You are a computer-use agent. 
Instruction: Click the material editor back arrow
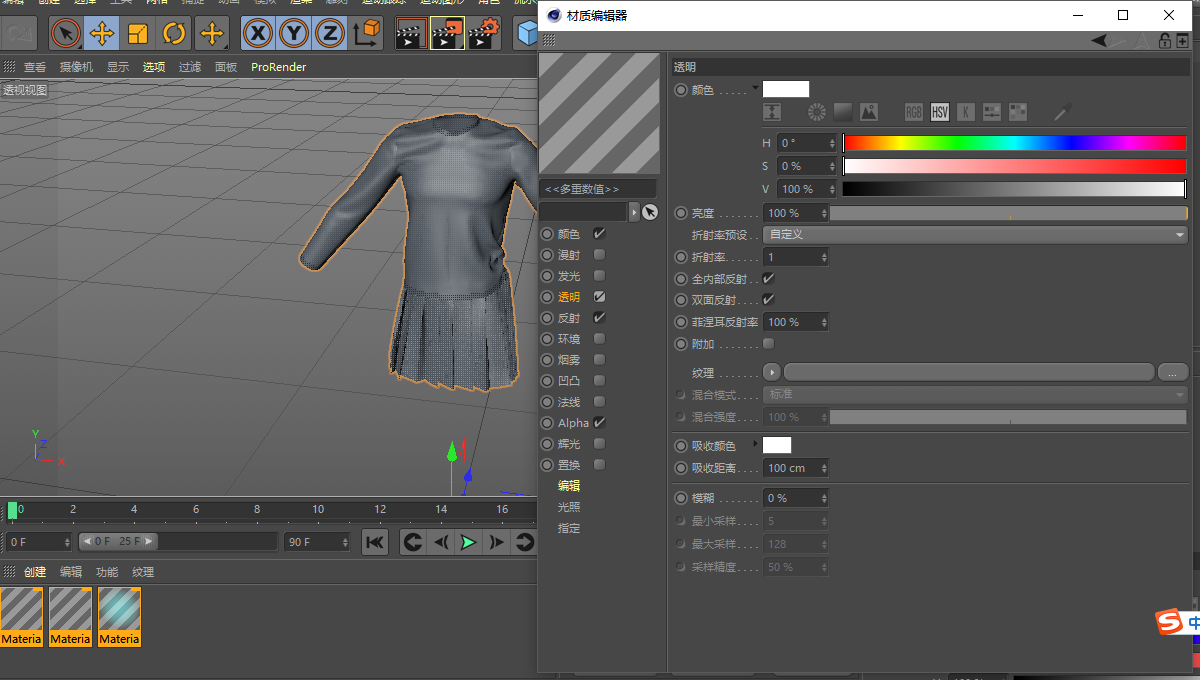click(1100, 41)
